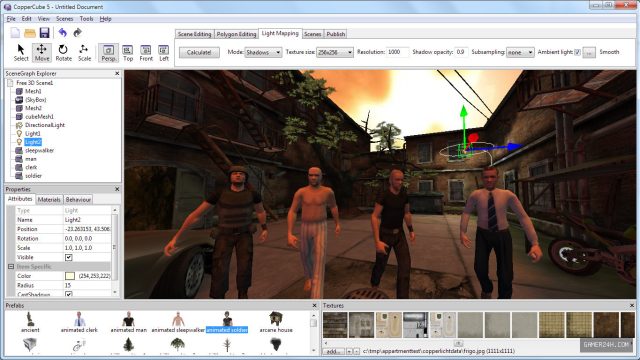
Task: Select the animated man prefab
Action: pyautogui.click(x=129, y=322)
